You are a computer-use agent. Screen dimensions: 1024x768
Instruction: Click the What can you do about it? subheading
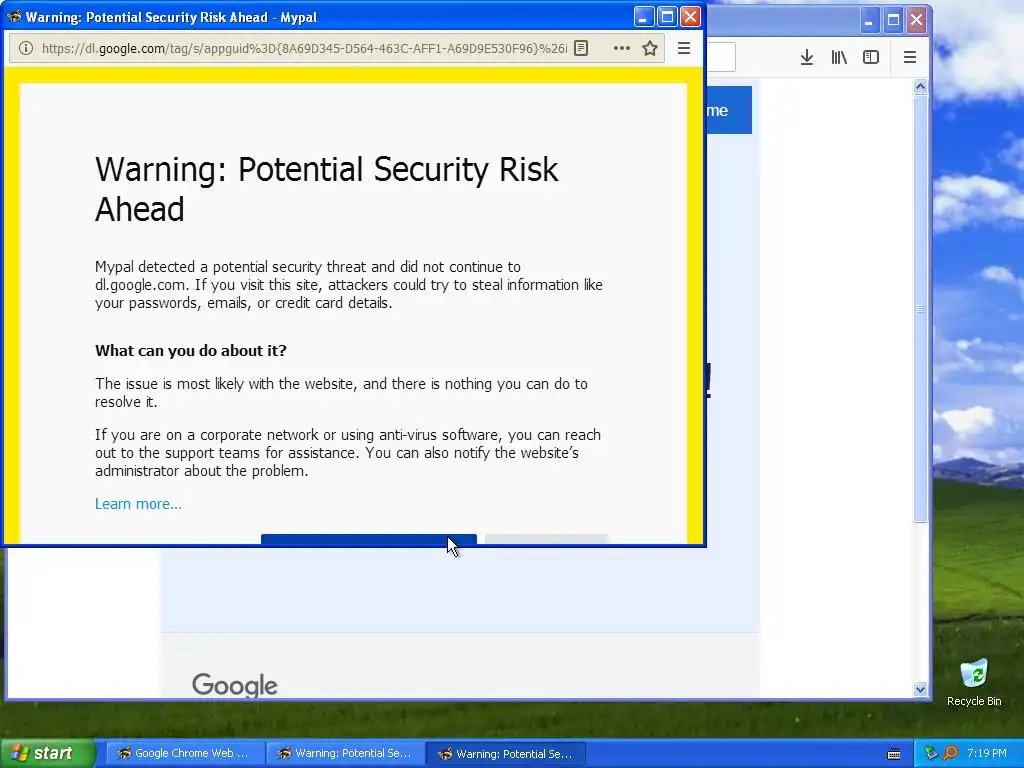pyautogui.click(x=191, y=351)
